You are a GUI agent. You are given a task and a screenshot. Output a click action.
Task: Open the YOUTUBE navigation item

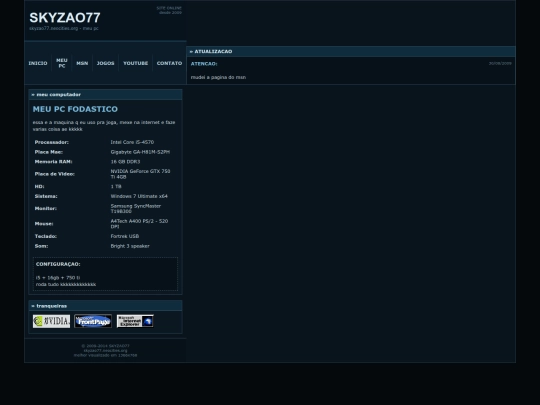pos(136,63)
